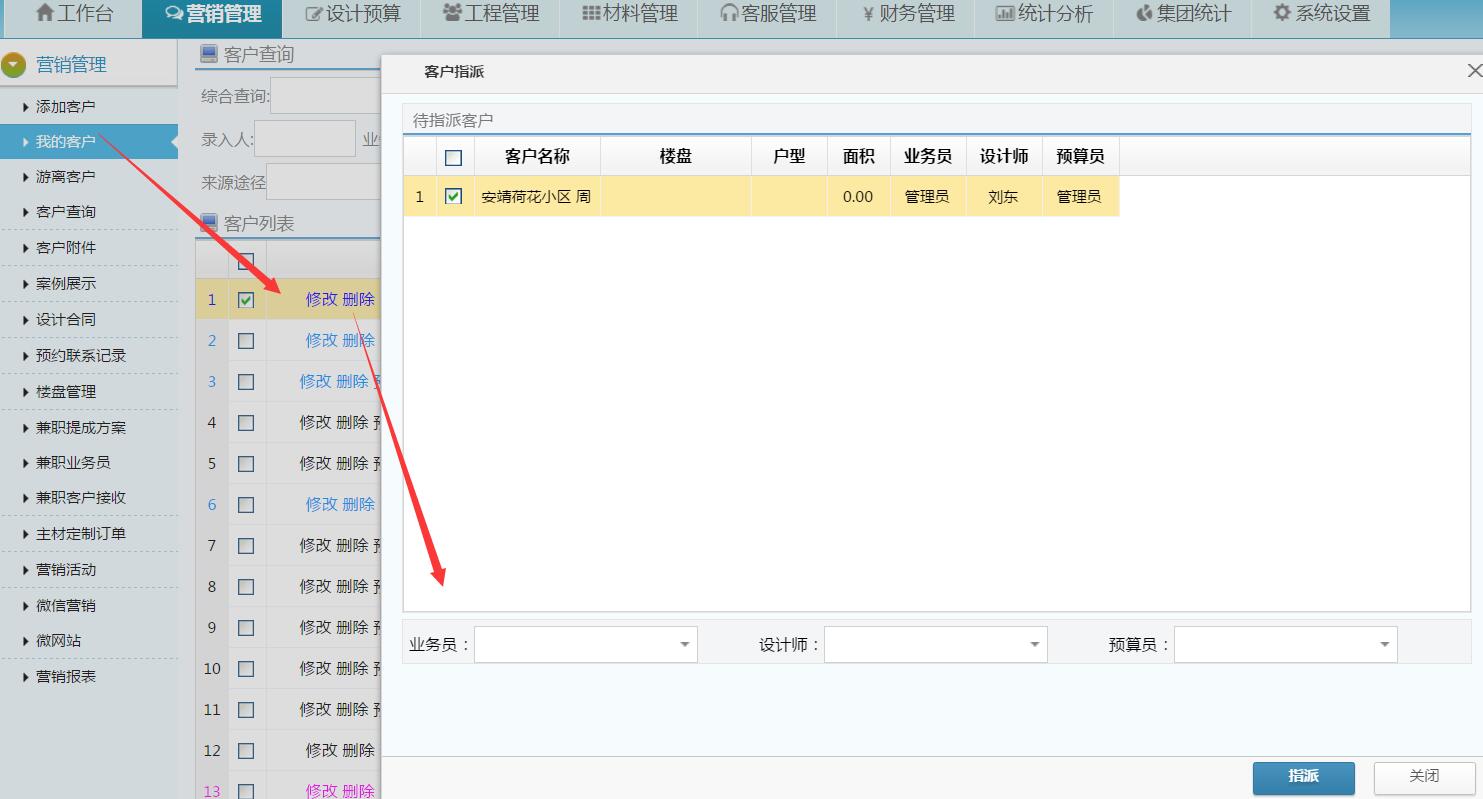Select 游离客户 in the sidebar

pos(66,177)
